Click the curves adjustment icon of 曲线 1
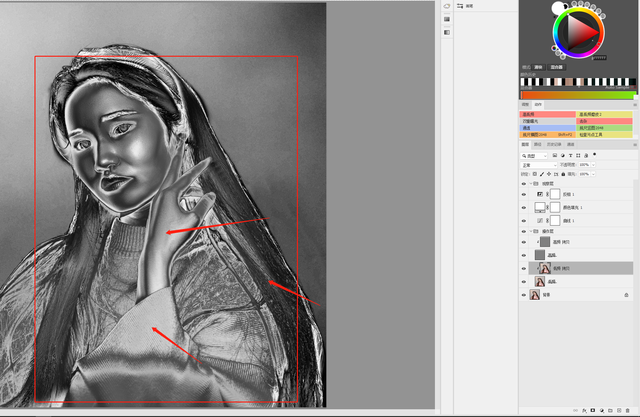 pyautogui.click(x=540, y=221)
